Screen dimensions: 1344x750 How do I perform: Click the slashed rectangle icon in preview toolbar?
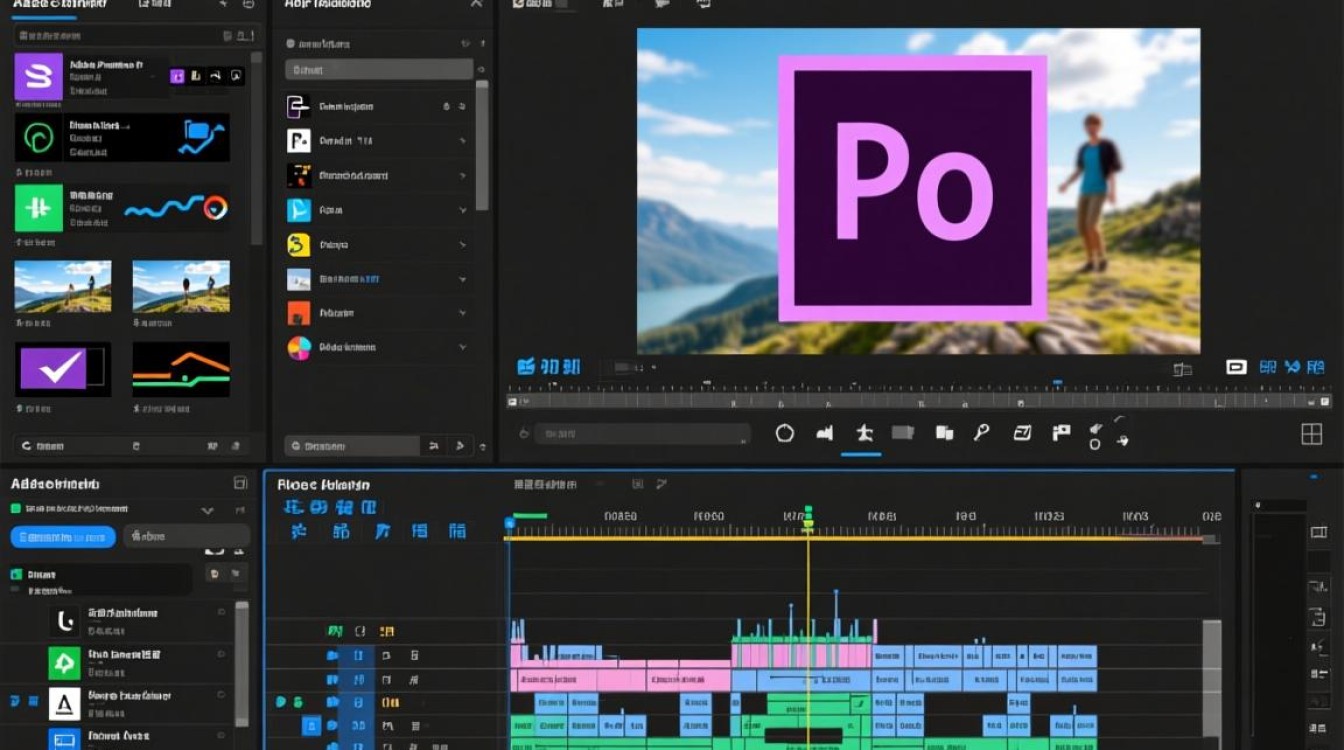tap(1022, 433)
